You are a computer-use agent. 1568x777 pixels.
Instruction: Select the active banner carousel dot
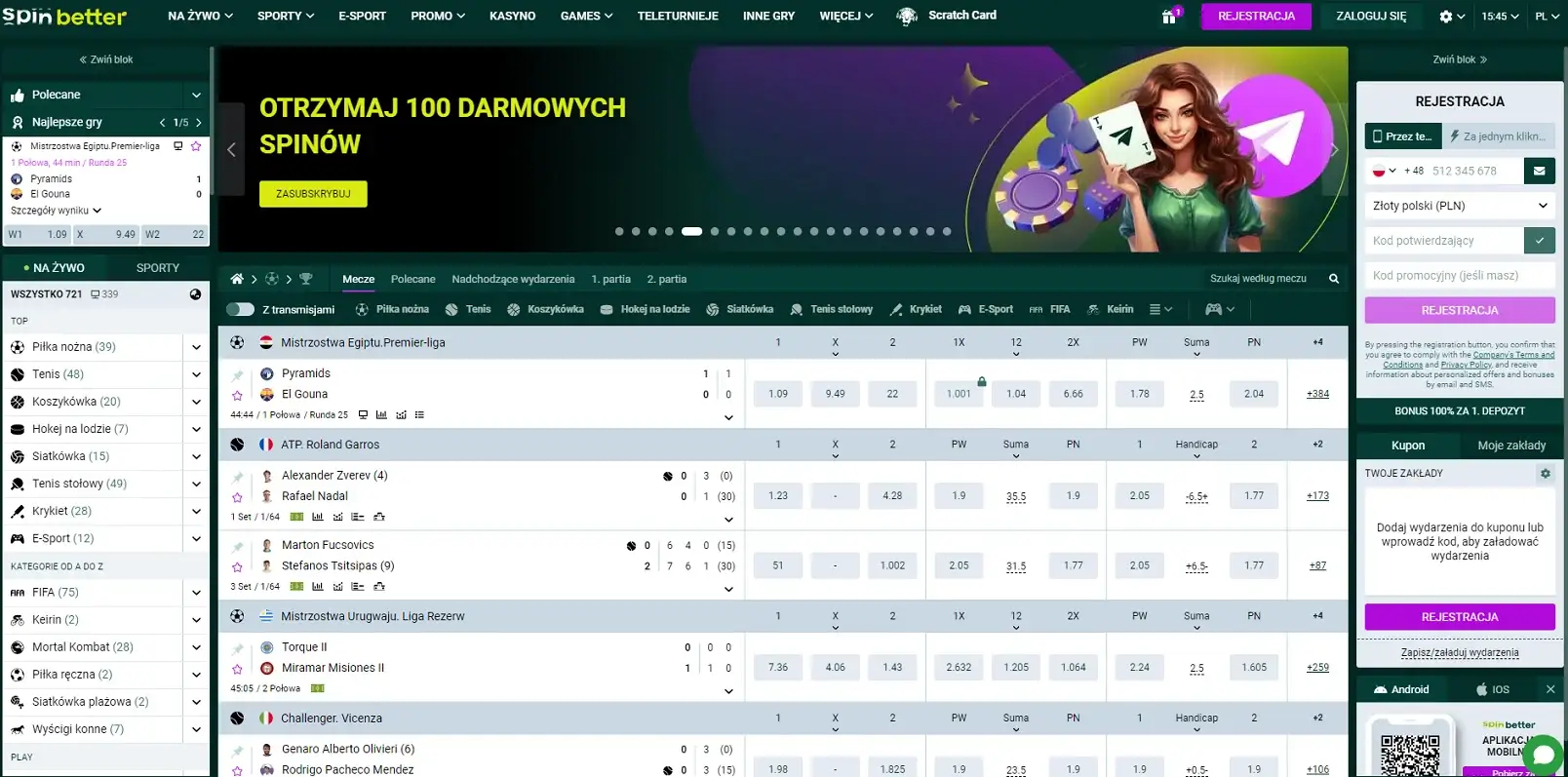click(x=691, y=232)
